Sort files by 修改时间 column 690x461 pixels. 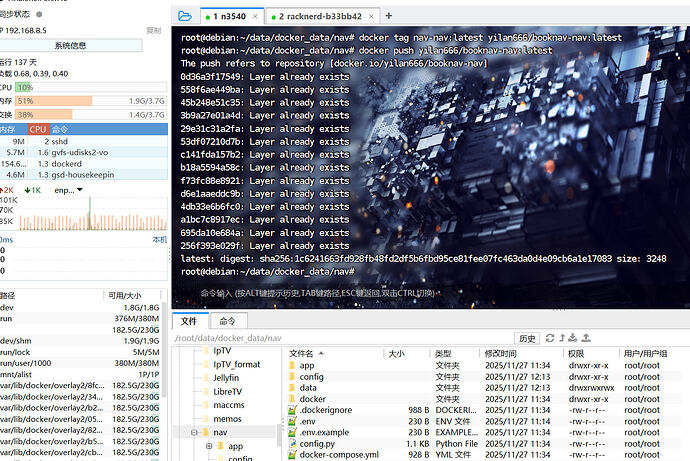coord(521,353)
